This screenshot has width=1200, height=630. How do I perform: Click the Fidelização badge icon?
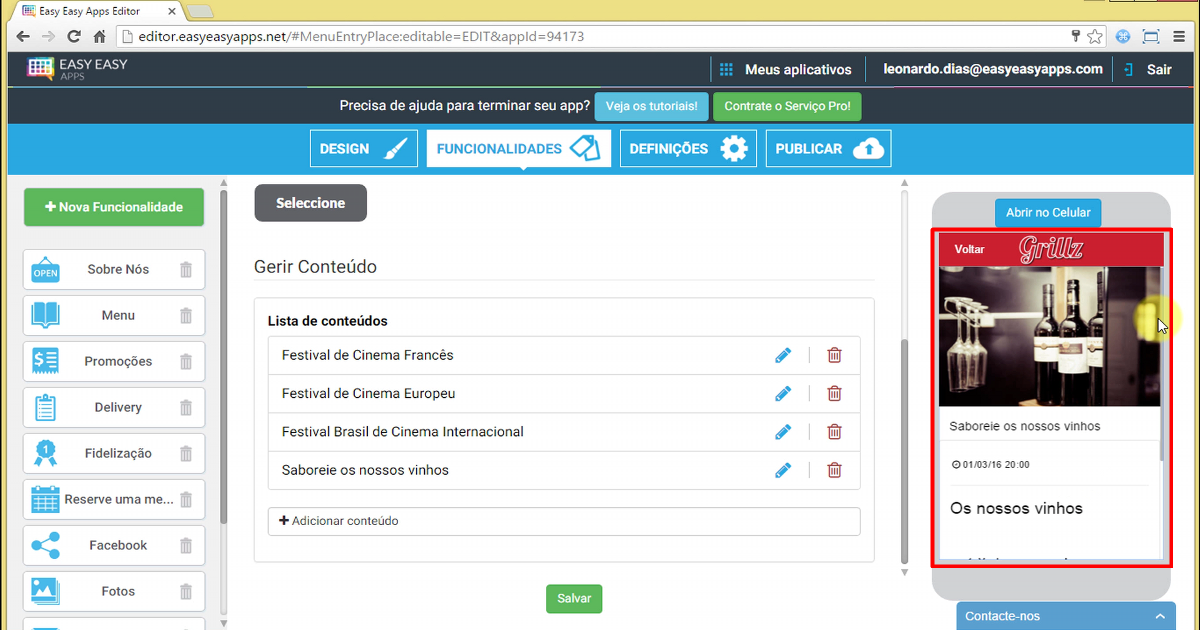(x=45, y=453)
